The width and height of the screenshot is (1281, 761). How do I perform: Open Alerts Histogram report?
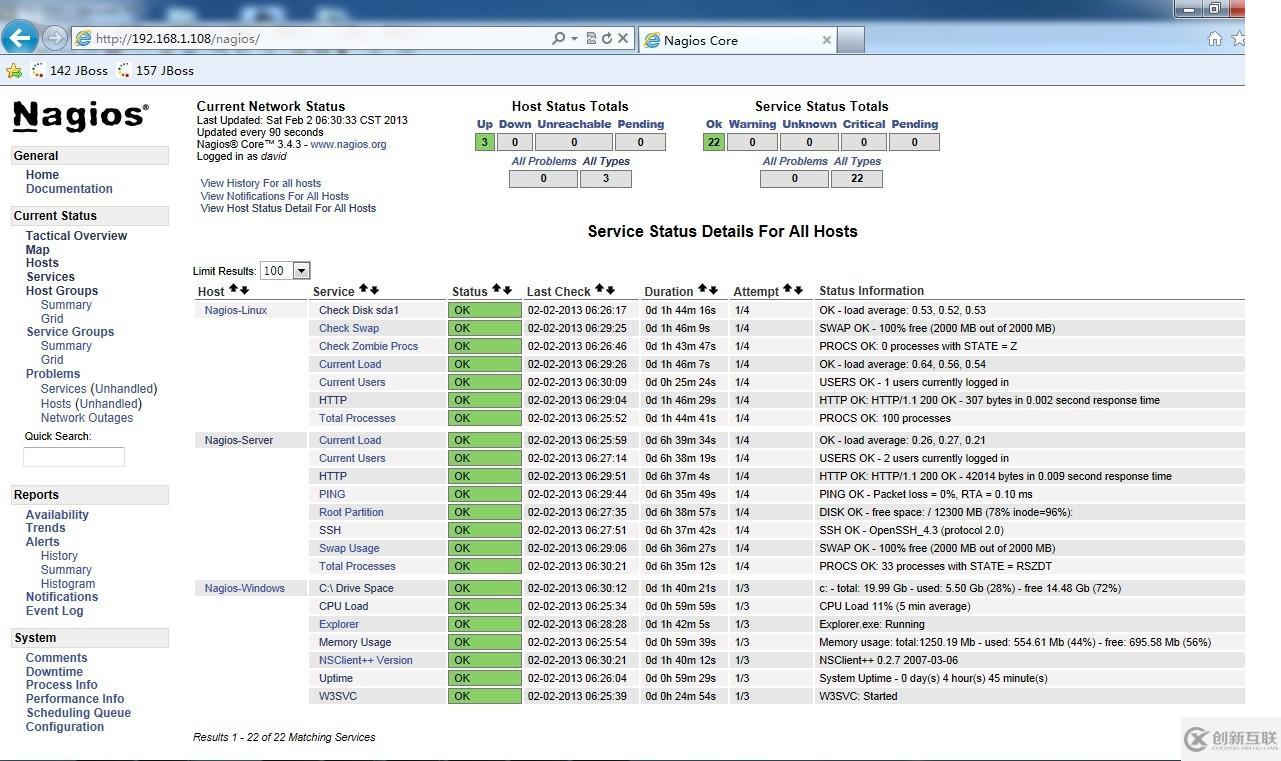click(x=68, y=584)
